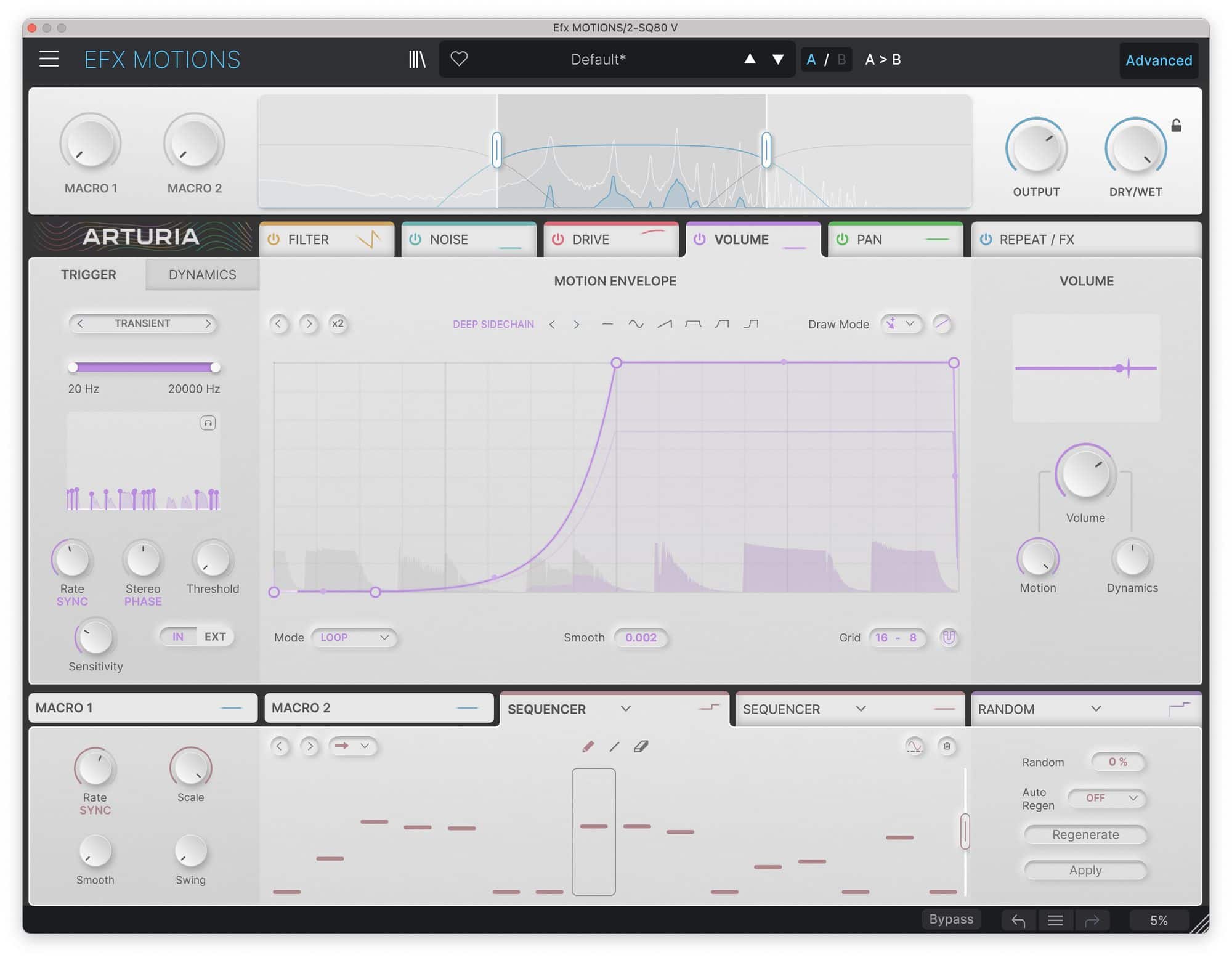Open the preset library browser icon
Viewport: 1232px width, 960px height.
click(x=417, y=59)
